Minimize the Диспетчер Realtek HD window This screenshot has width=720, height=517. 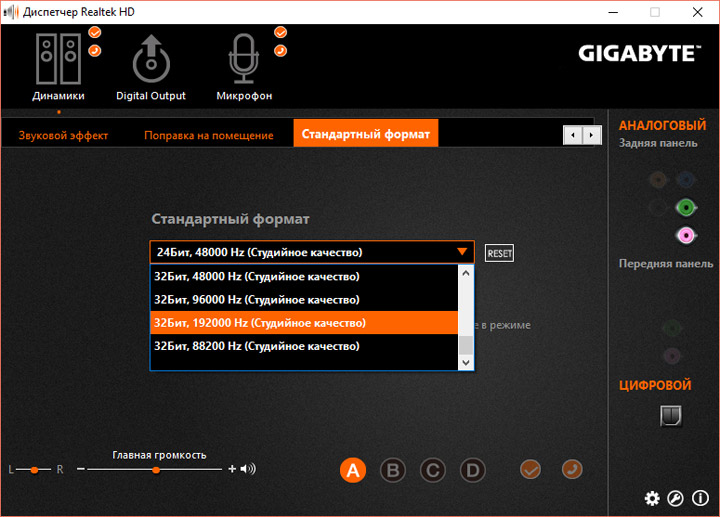tap(613, 12)
